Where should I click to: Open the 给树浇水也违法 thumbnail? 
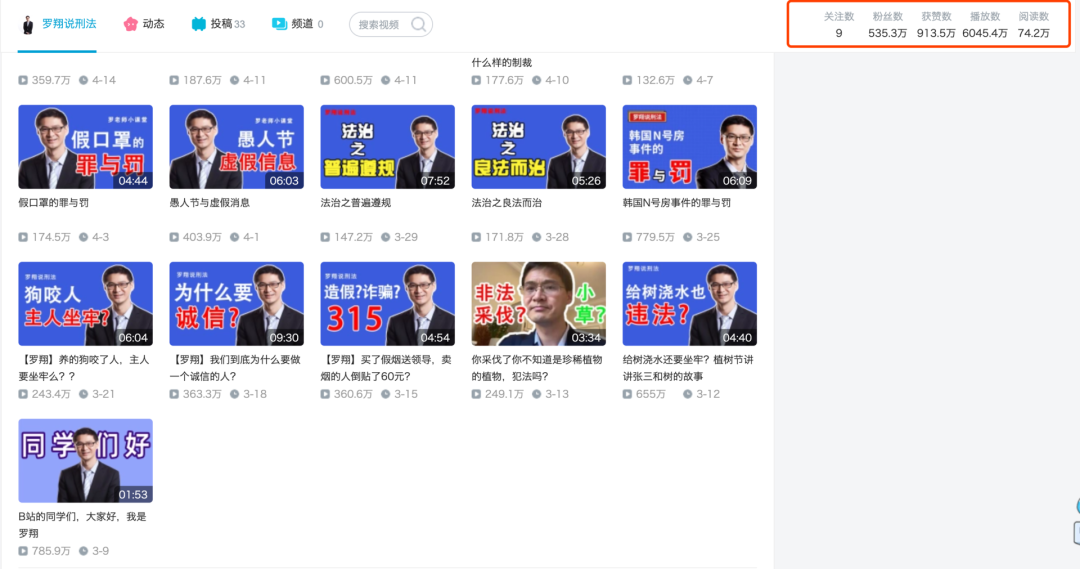point(689,304)
